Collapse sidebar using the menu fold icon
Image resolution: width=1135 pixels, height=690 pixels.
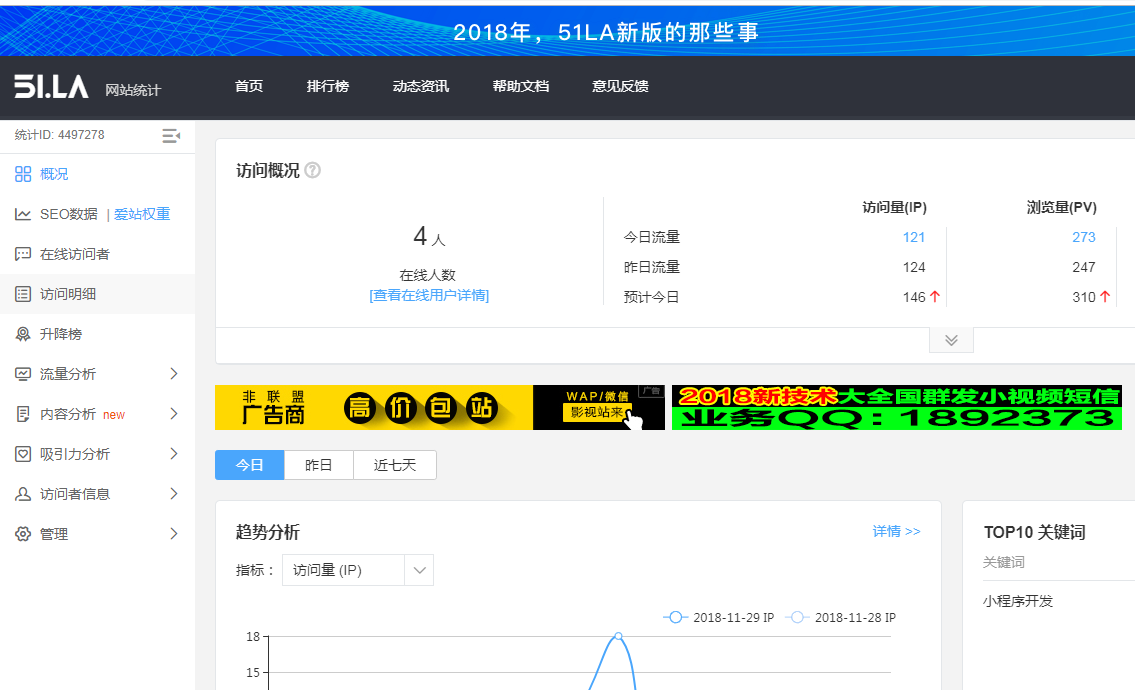(x=171, y=135)
